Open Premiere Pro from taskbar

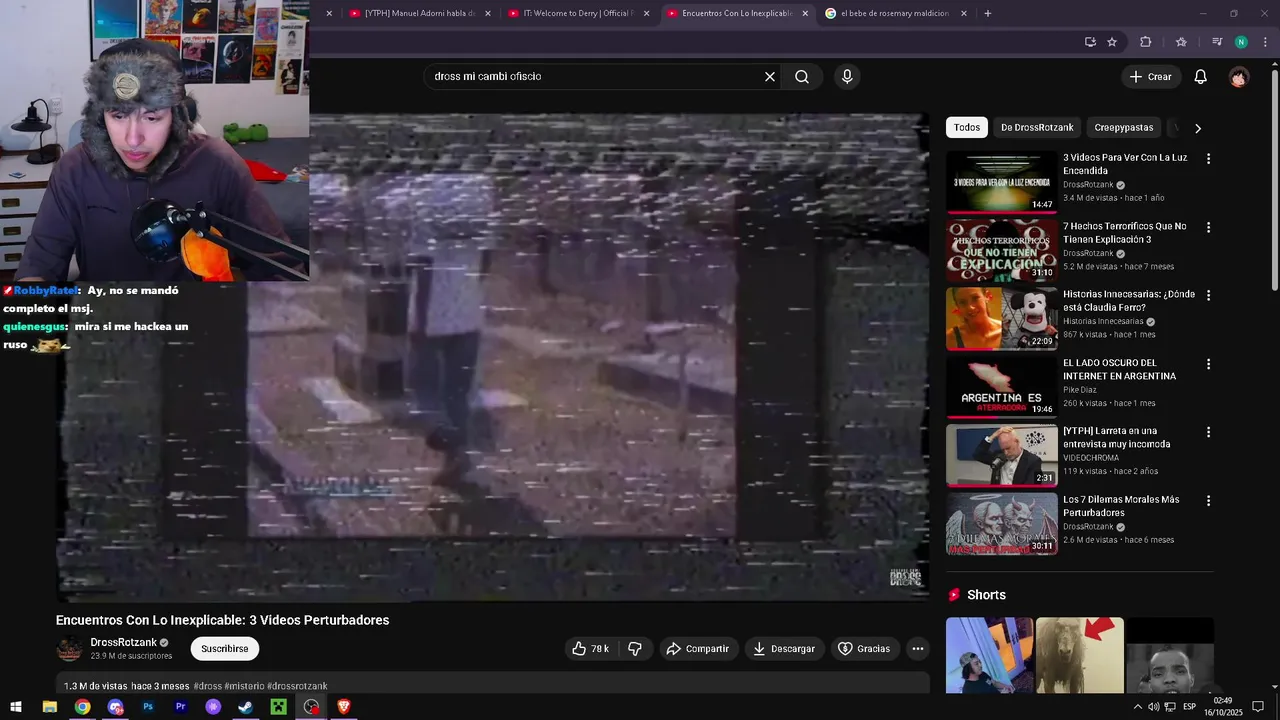181,707
